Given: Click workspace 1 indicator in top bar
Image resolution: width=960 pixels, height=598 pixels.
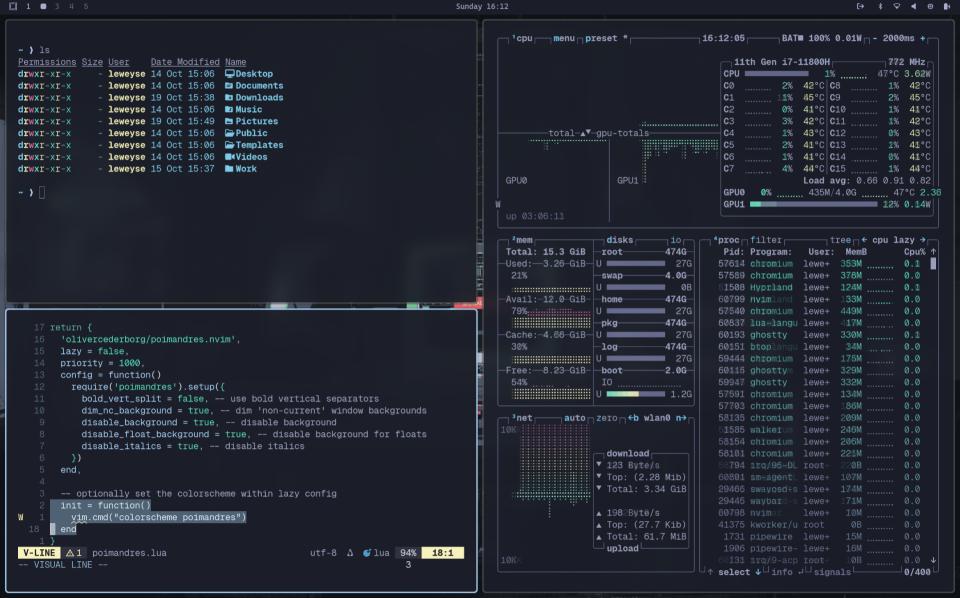Looking at the screenshot, I should point(28,6).
